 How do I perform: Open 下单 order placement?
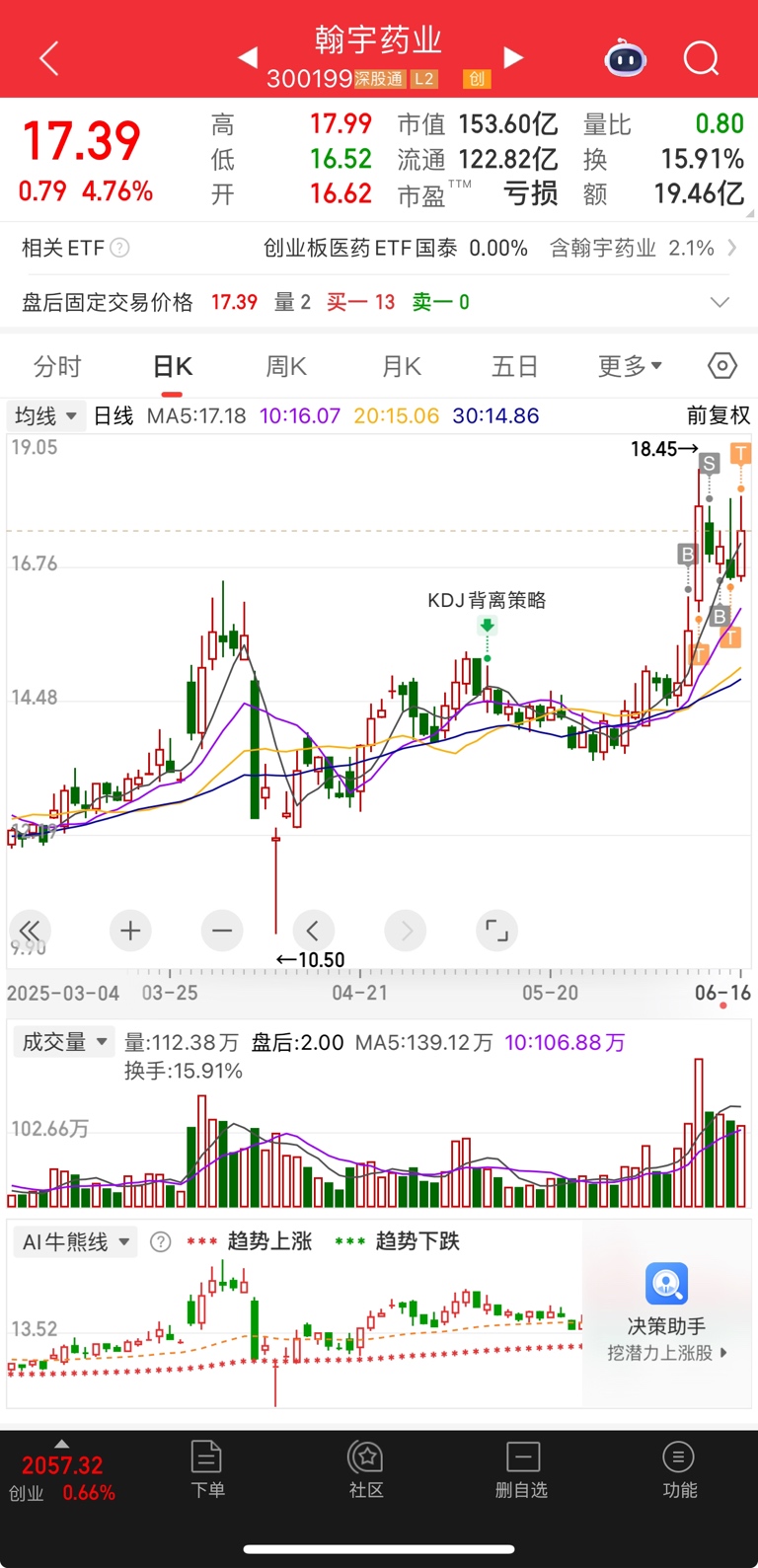pyautogui.click(x=207, y=1468)
